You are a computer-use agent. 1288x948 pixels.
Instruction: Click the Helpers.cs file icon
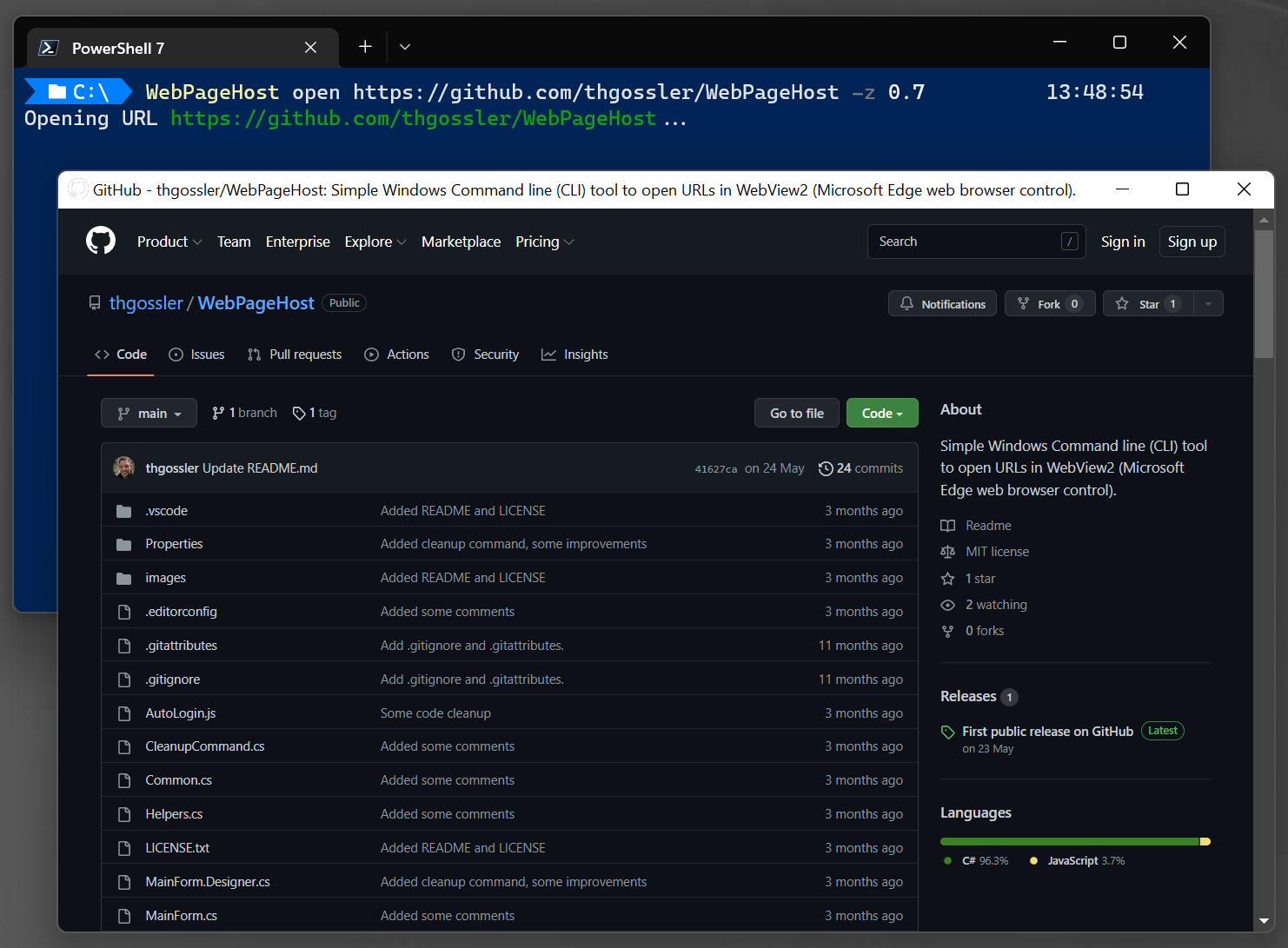pos(124,814)
